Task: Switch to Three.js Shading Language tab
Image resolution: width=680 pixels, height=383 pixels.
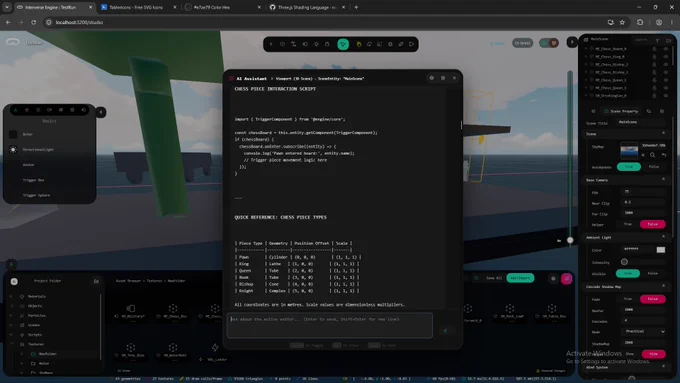Action: point(307,7)
